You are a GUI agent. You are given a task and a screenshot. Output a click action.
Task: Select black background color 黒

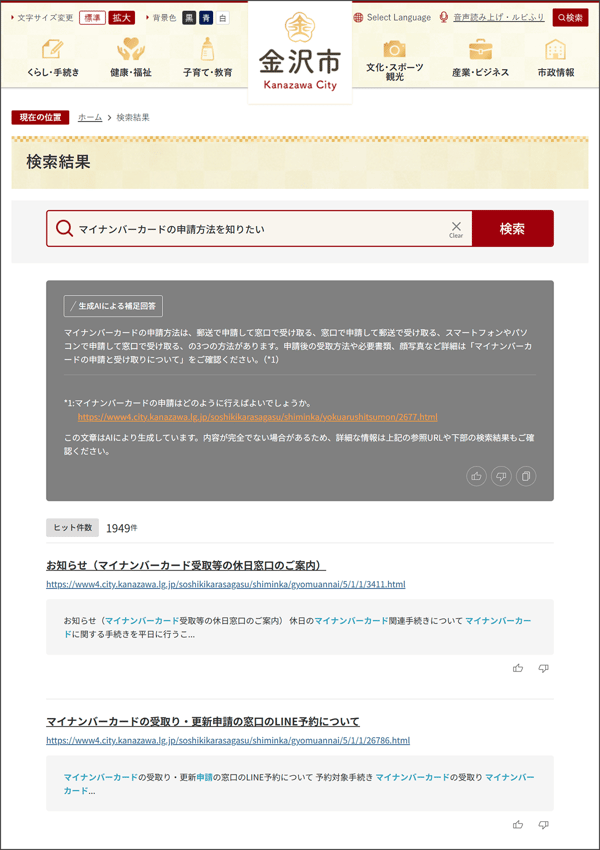189,18
